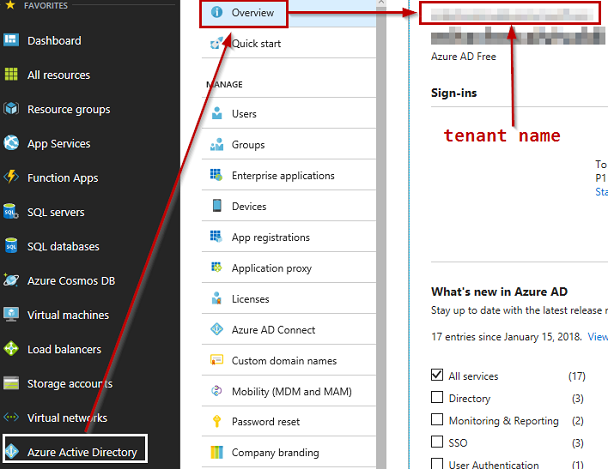
Task: Click the Function Apps lightning icon
Action: click(11, 177)
